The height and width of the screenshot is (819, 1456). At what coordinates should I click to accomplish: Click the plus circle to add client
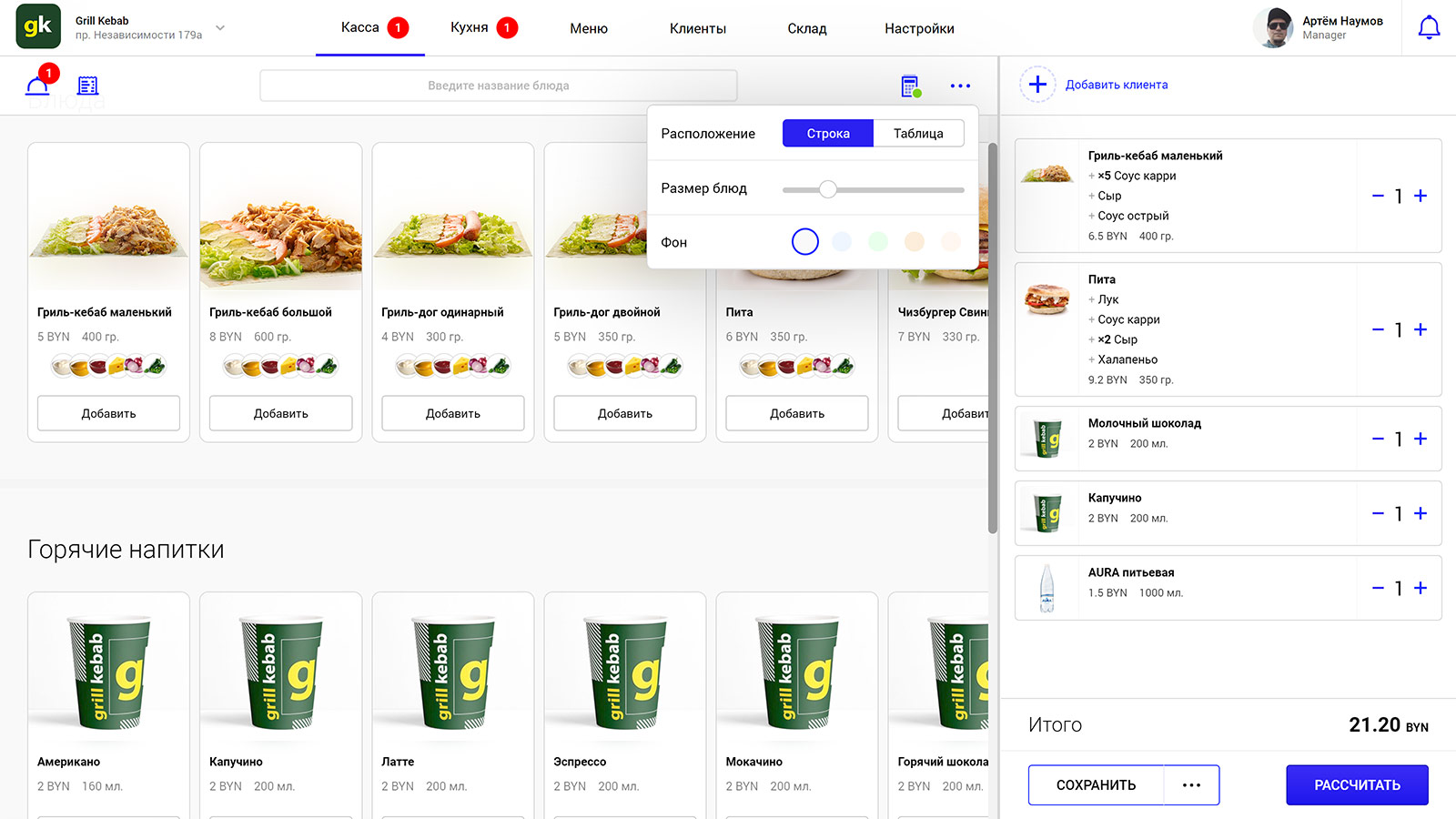point(1037,85)
